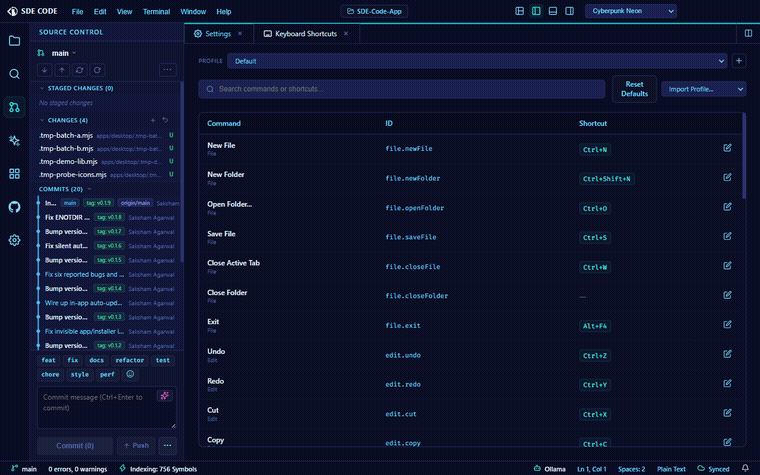Edit the New File shortcut
This screenshot has width=760, height=475.
coord(727,148)
